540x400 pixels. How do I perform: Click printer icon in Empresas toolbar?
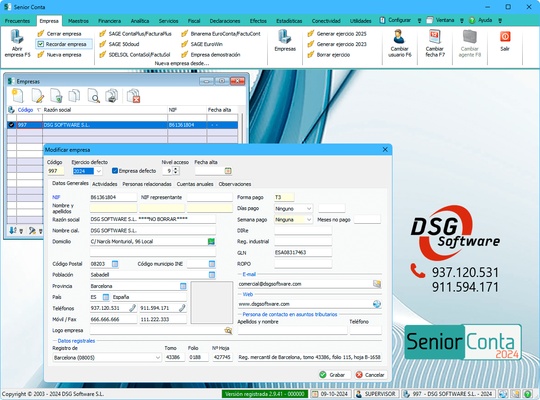click(x=112, y=96)
